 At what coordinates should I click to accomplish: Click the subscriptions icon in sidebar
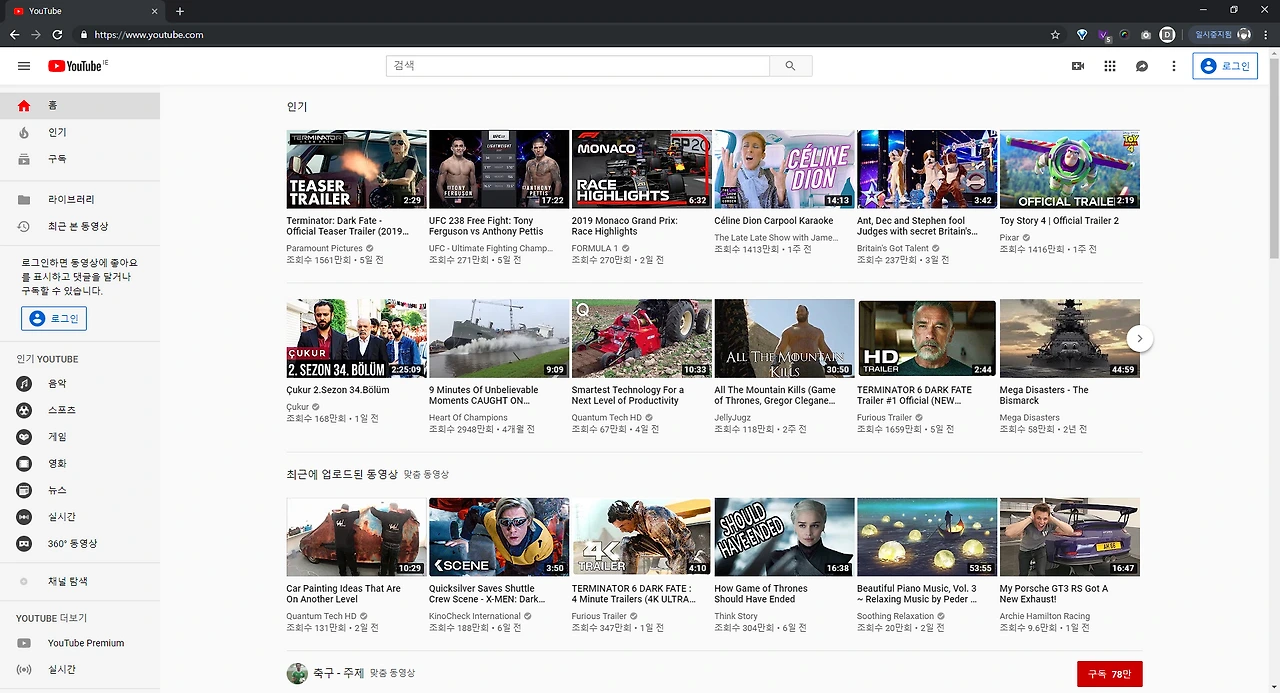pos(24,159)
